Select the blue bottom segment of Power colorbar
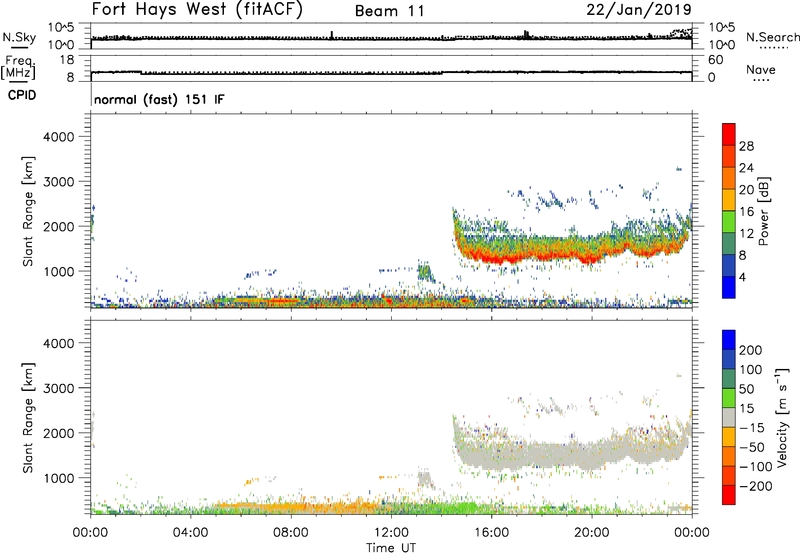 [729, 287]
